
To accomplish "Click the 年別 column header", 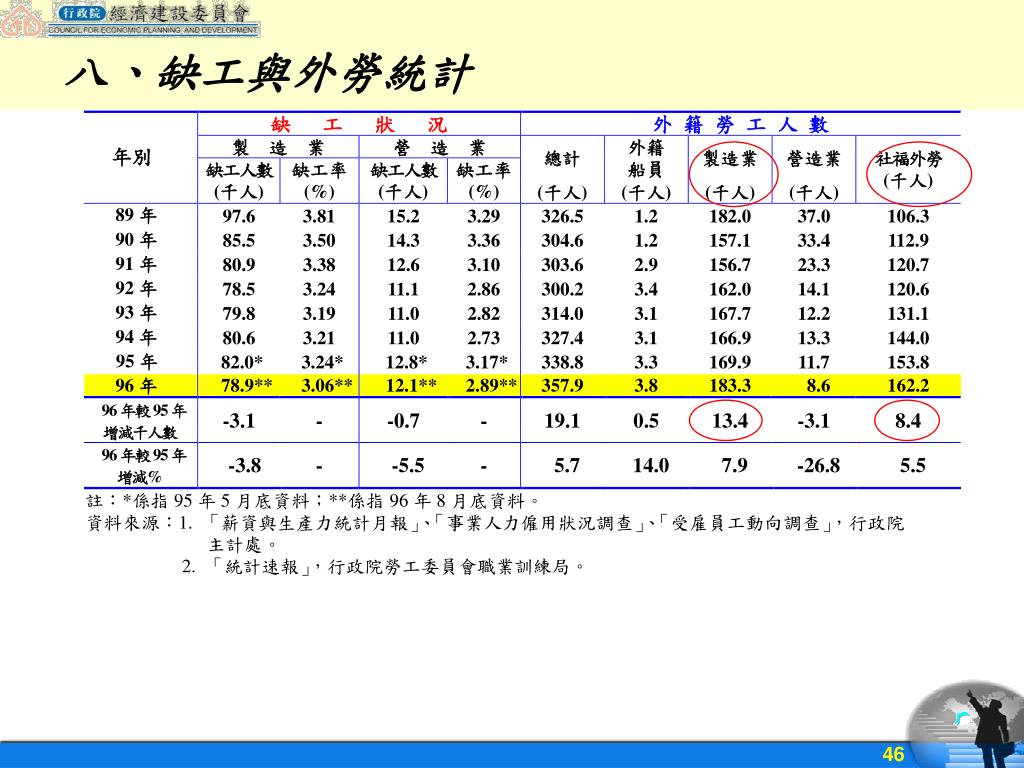I will [x=131, y=157].
